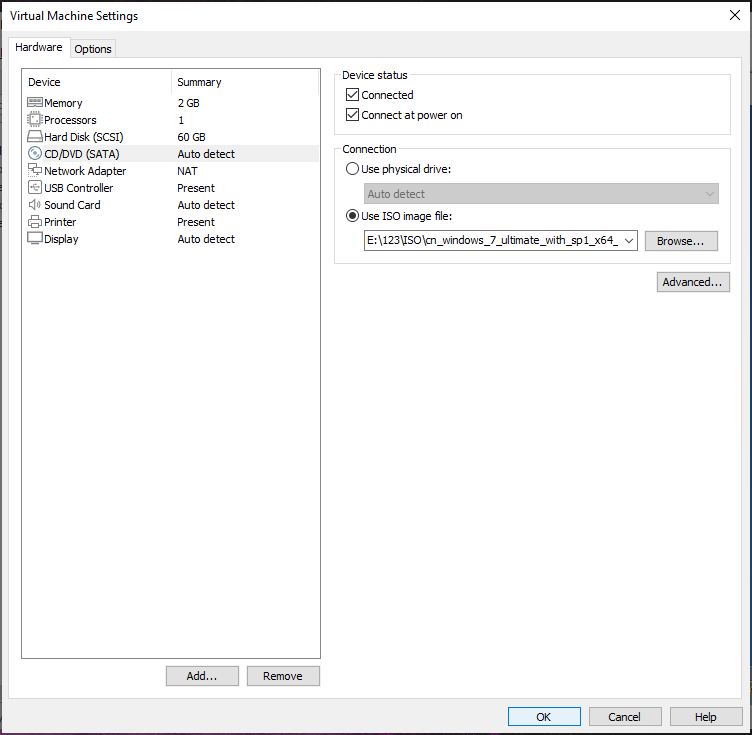Image resolution: width=752 pixels, height=735 pixels.
Task: Click the 60 GB hard disk summary
Action: (x=191, y=137)
